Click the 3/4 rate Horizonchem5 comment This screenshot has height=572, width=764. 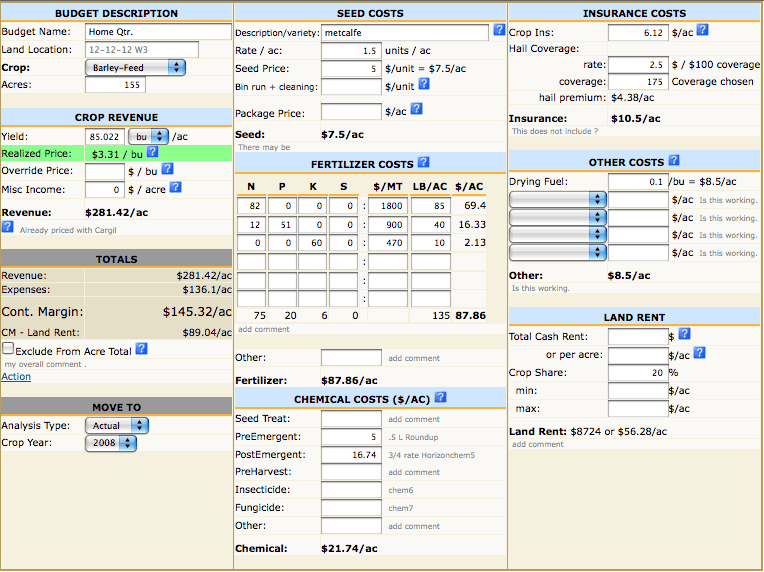click(x=431, y=456)
